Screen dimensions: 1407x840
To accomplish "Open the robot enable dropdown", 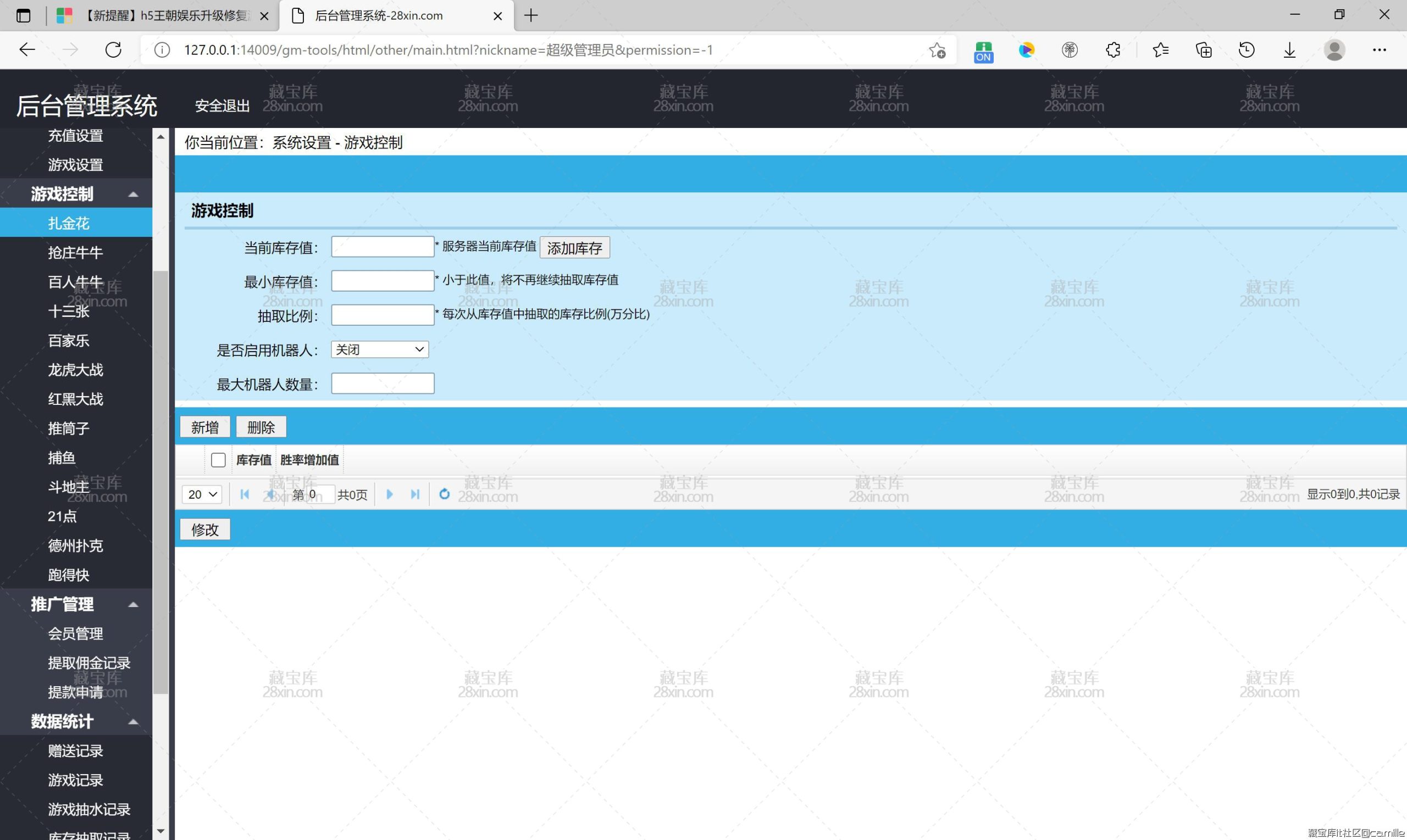I will pos(379,350).
